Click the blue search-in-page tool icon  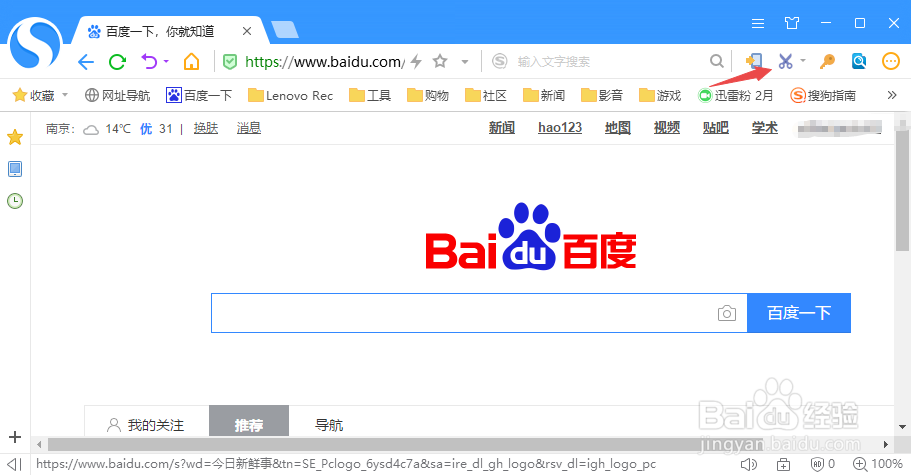pos(859,61)
